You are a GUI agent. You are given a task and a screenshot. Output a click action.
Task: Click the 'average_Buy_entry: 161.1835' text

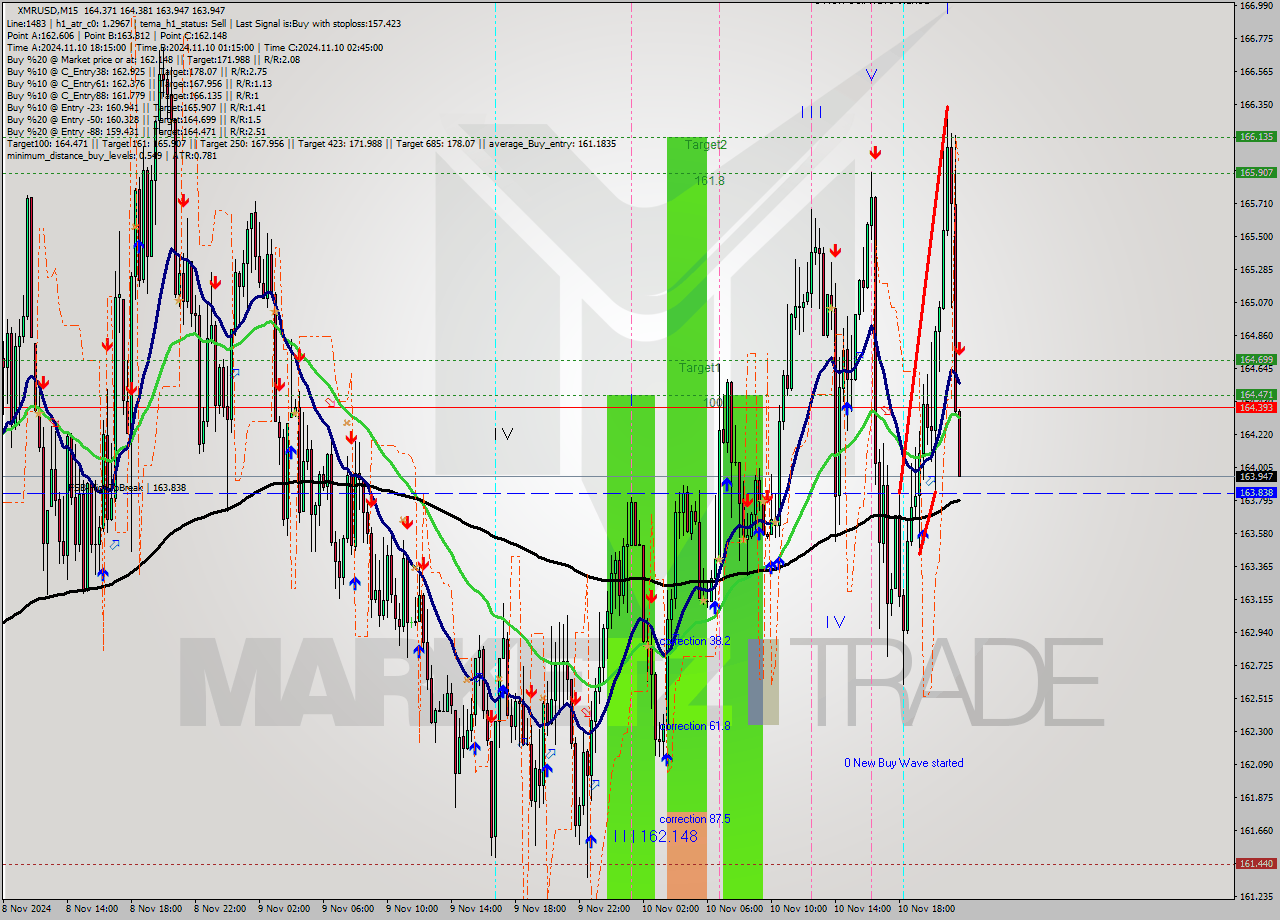pos(551,143)
